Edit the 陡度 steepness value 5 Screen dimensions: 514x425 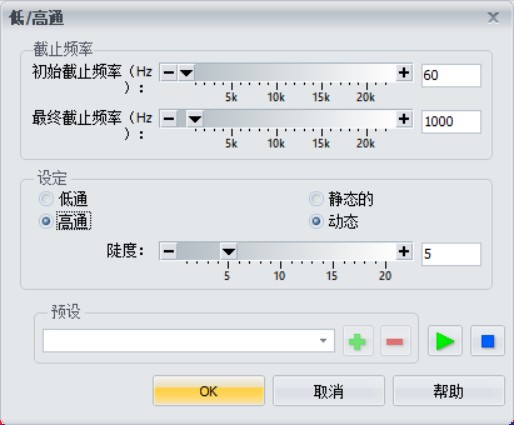[451, 254]
